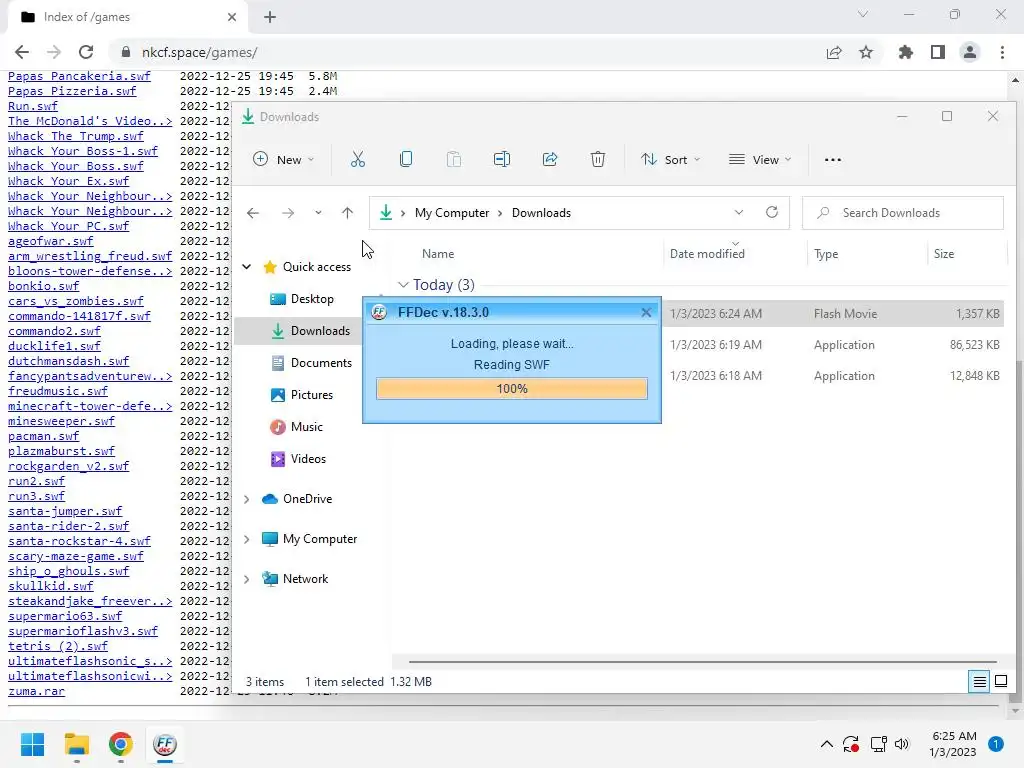Open Chrome extensions puzzle icon
Viewport: 1024px width, 768px height.
(x=906, y=52)
